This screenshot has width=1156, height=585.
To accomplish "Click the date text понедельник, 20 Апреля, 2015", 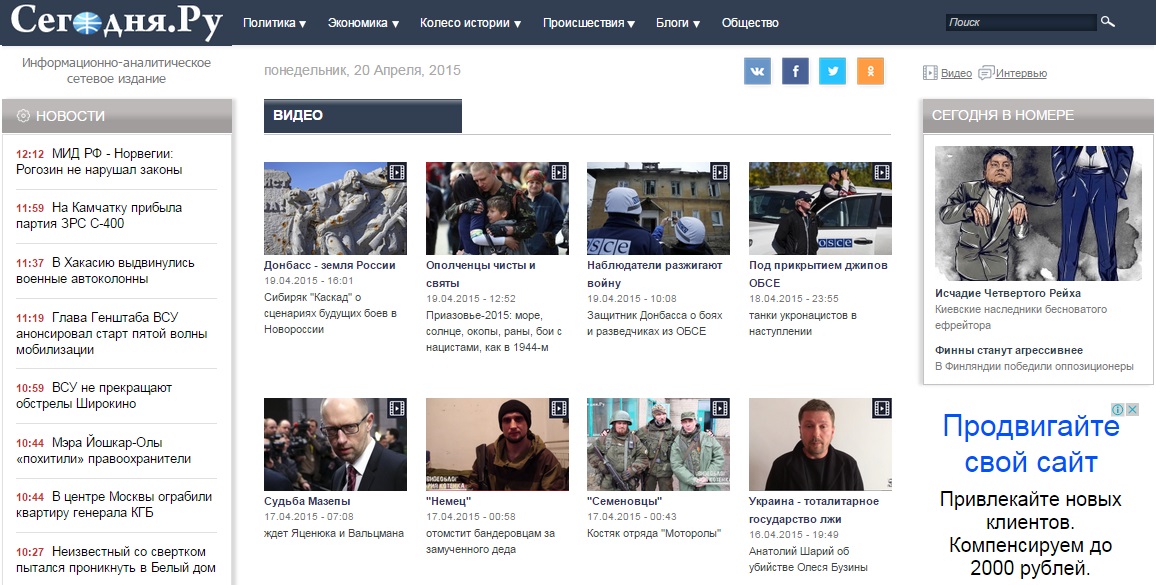I will pyautogui.click(x=362, y=71).
